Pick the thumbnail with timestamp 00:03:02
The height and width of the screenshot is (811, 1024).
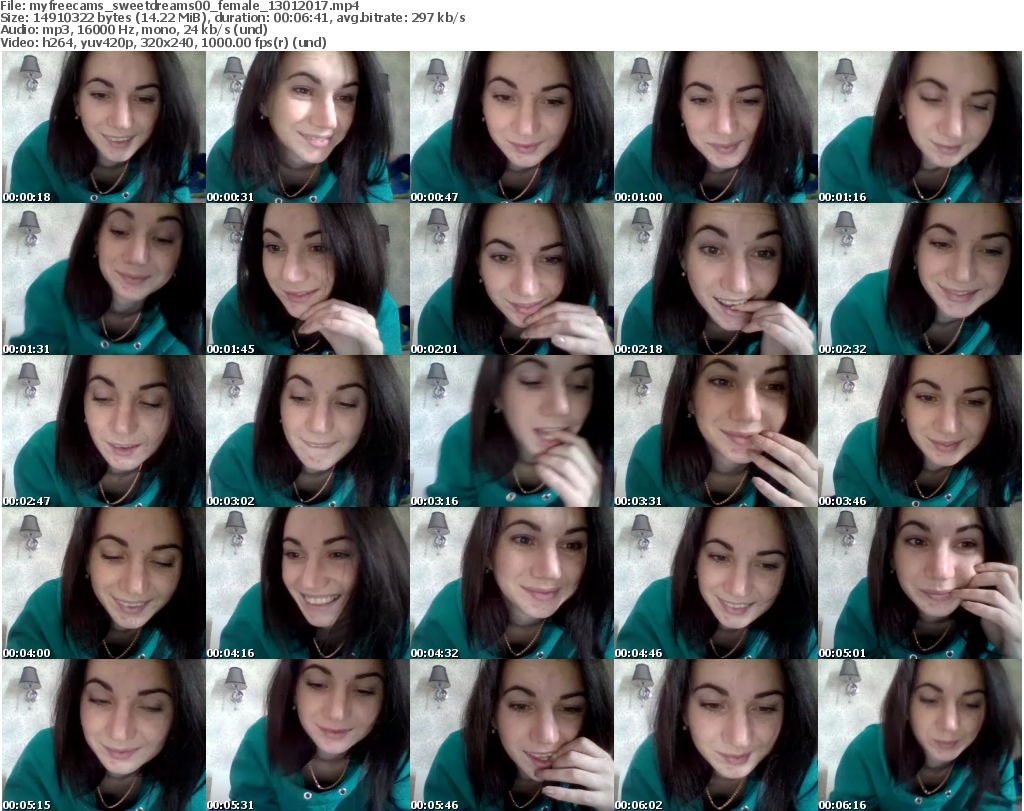pyautogui.click(x=308, y=432)
